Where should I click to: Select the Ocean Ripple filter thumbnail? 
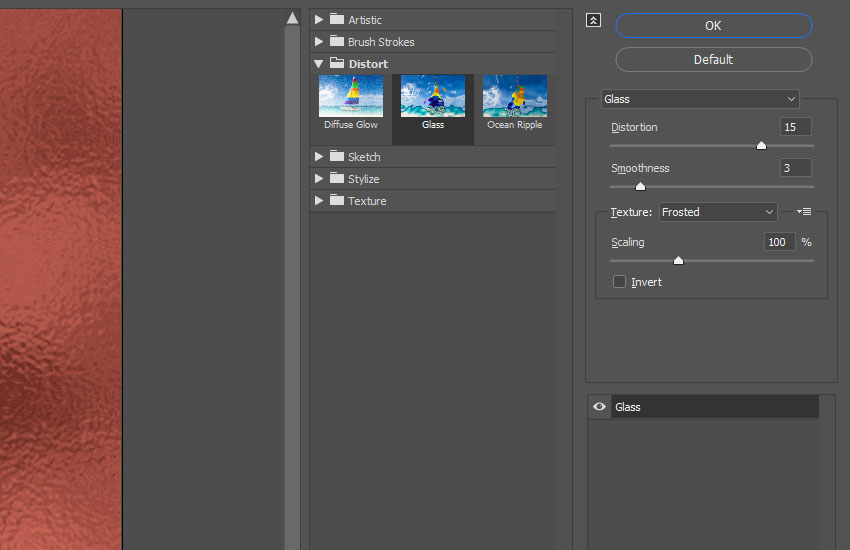[x=514, y=96]
